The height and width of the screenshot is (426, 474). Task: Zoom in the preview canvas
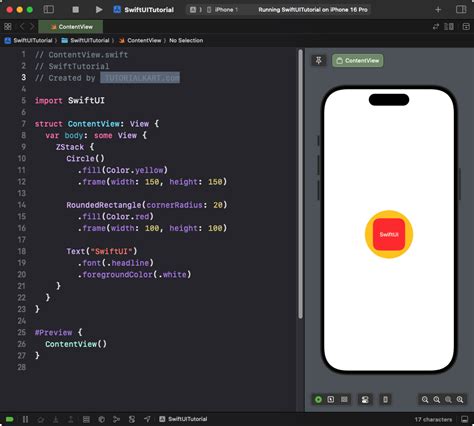(x=460, y=399)
